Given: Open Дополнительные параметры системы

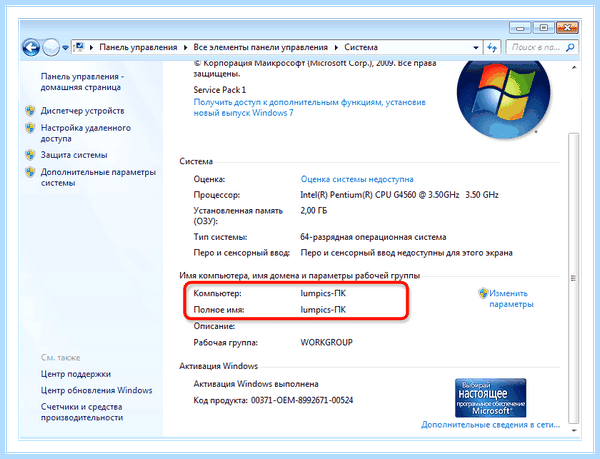Looking at the screenshot, I should (x=98, y=177).
